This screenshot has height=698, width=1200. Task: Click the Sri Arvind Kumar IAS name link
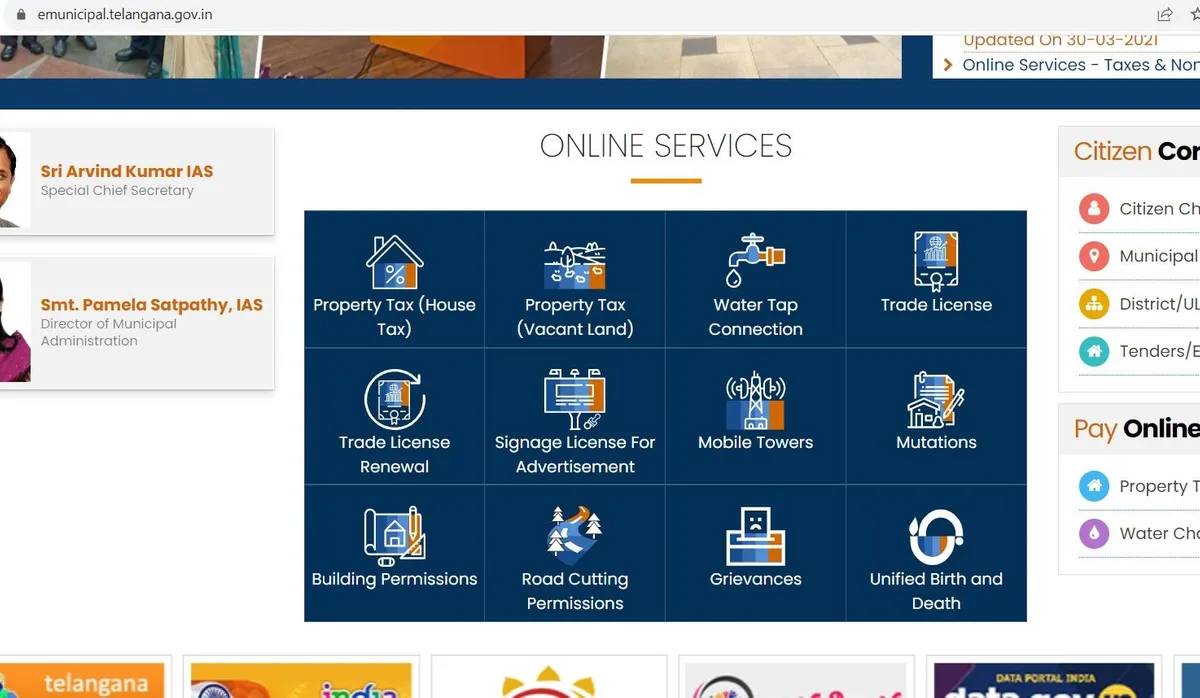(x=127, y=171)
